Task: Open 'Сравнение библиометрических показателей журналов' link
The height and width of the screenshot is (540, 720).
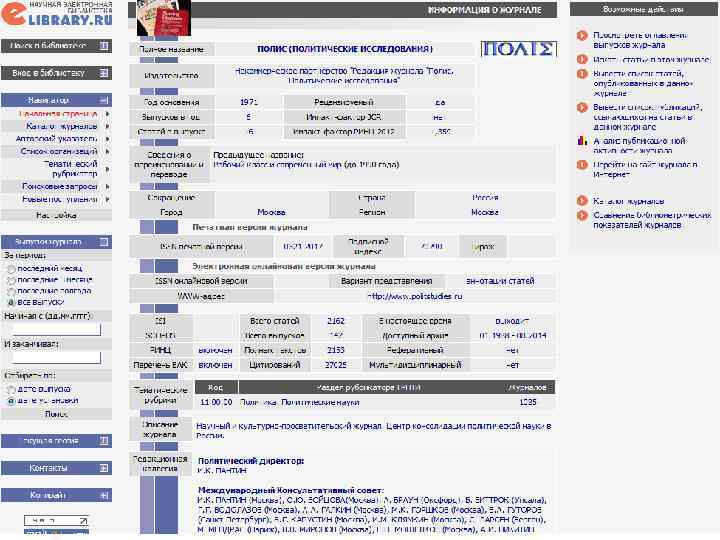Action: [x=652, y=220]
